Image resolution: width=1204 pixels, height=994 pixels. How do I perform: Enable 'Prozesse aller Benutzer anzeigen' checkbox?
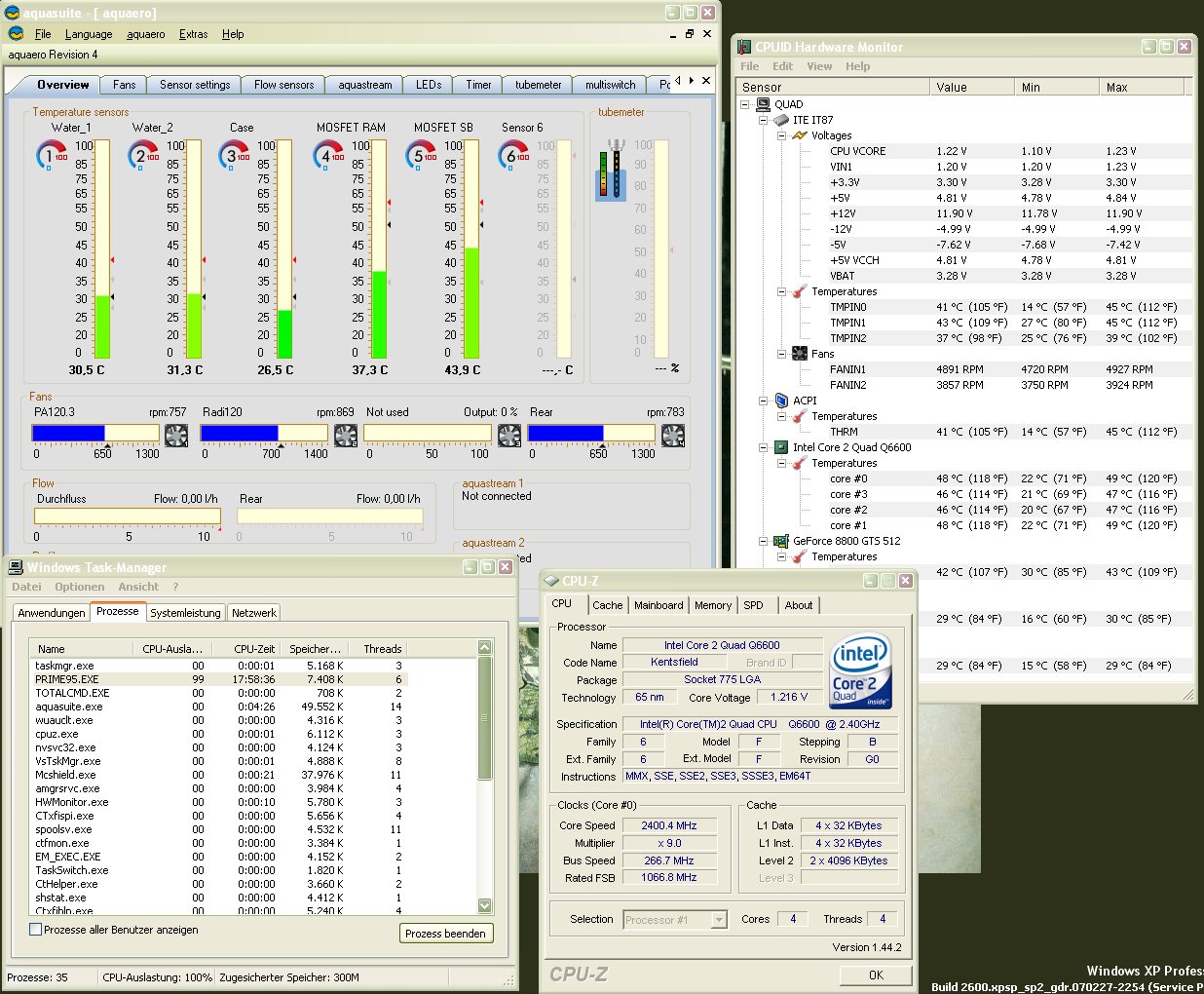coord(36,930)
